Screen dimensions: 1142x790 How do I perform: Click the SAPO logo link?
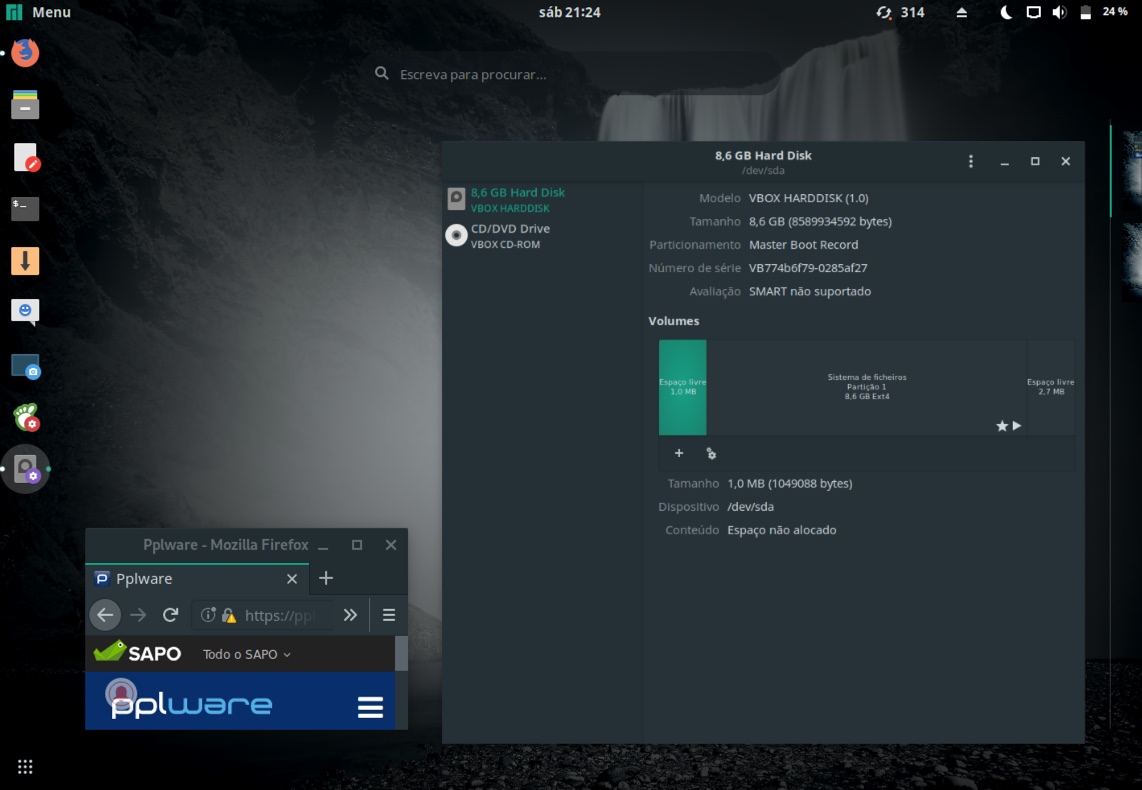[137, 652]
